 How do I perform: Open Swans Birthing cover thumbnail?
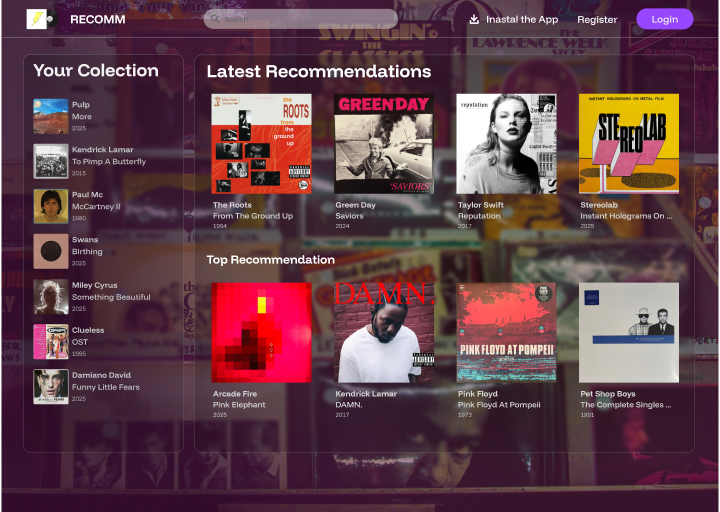pos(51,251)
